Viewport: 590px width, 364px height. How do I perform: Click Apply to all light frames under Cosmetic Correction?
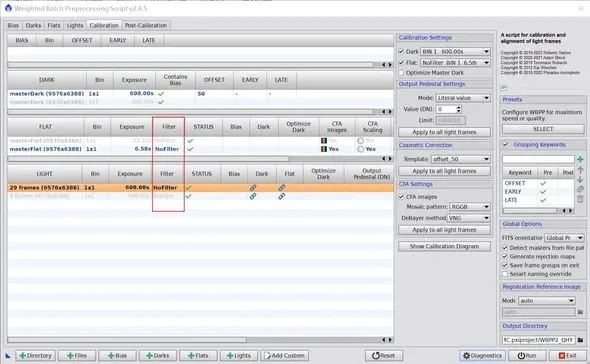444,171
